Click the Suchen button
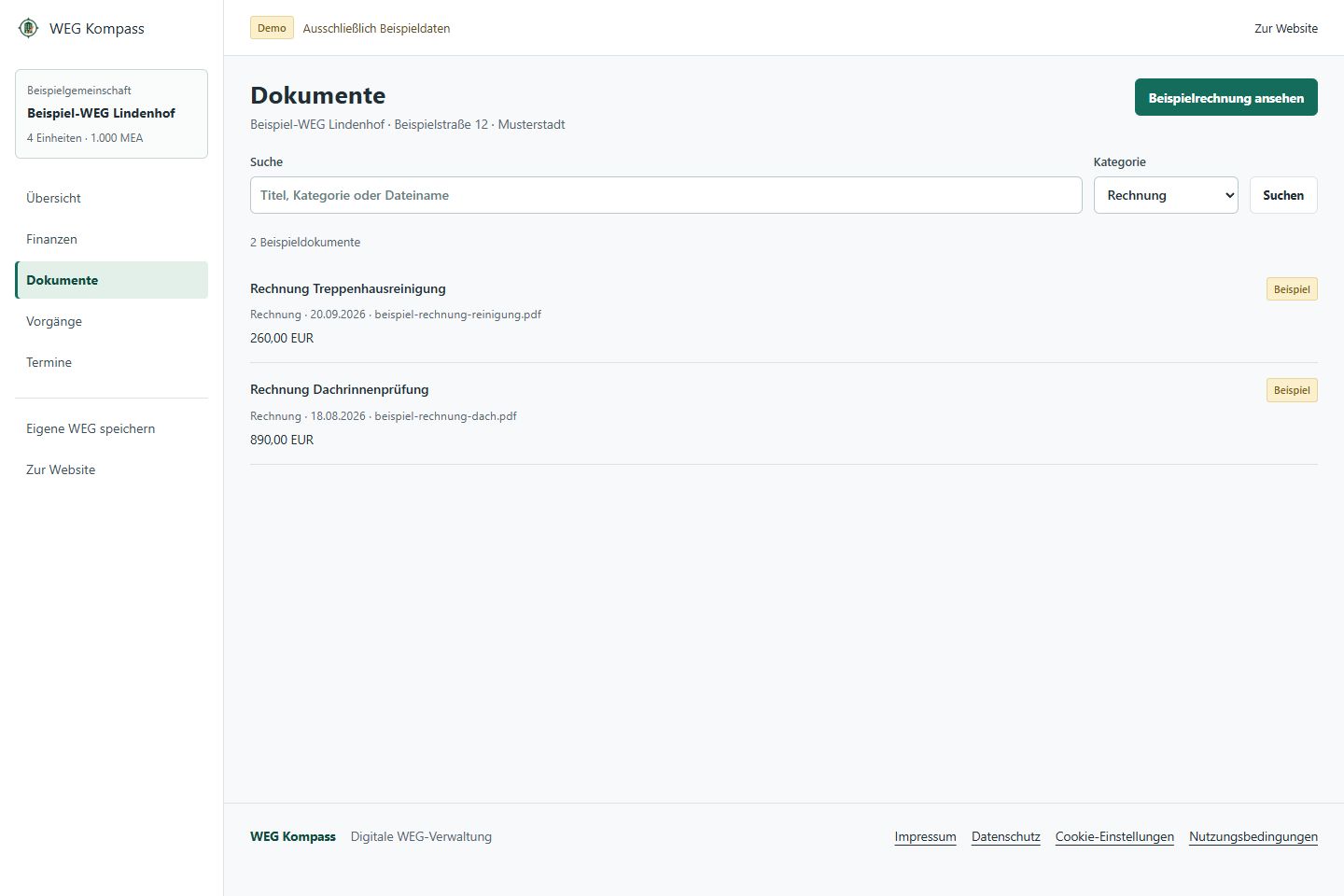 click(1283, 195)
